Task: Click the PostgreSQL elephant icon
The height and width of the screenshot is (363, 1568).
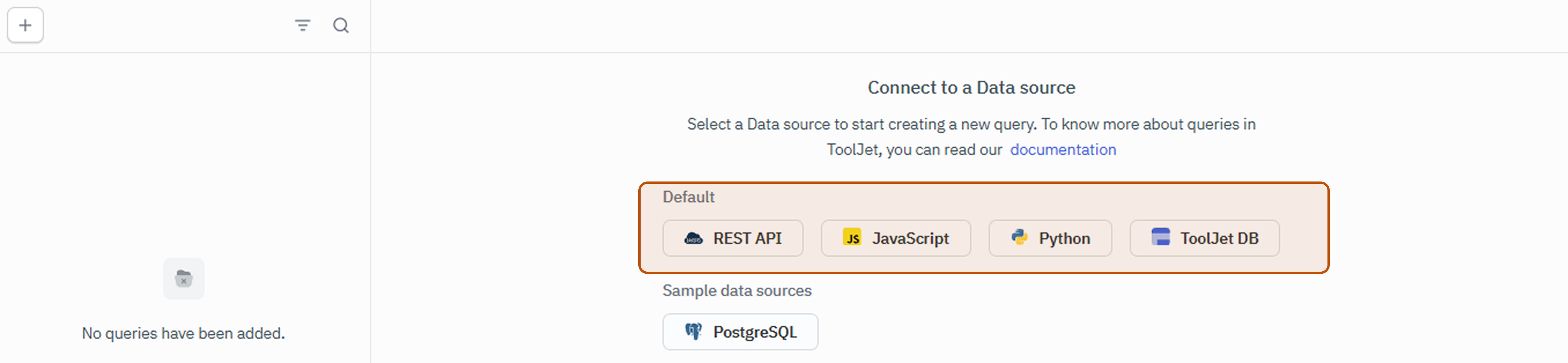Action: pos(694,331)
